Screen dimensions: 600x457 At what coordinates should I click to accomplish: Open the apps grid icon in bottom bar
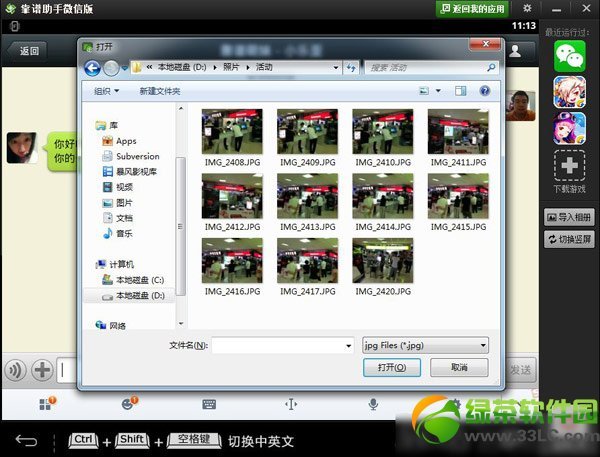point(46,404)
